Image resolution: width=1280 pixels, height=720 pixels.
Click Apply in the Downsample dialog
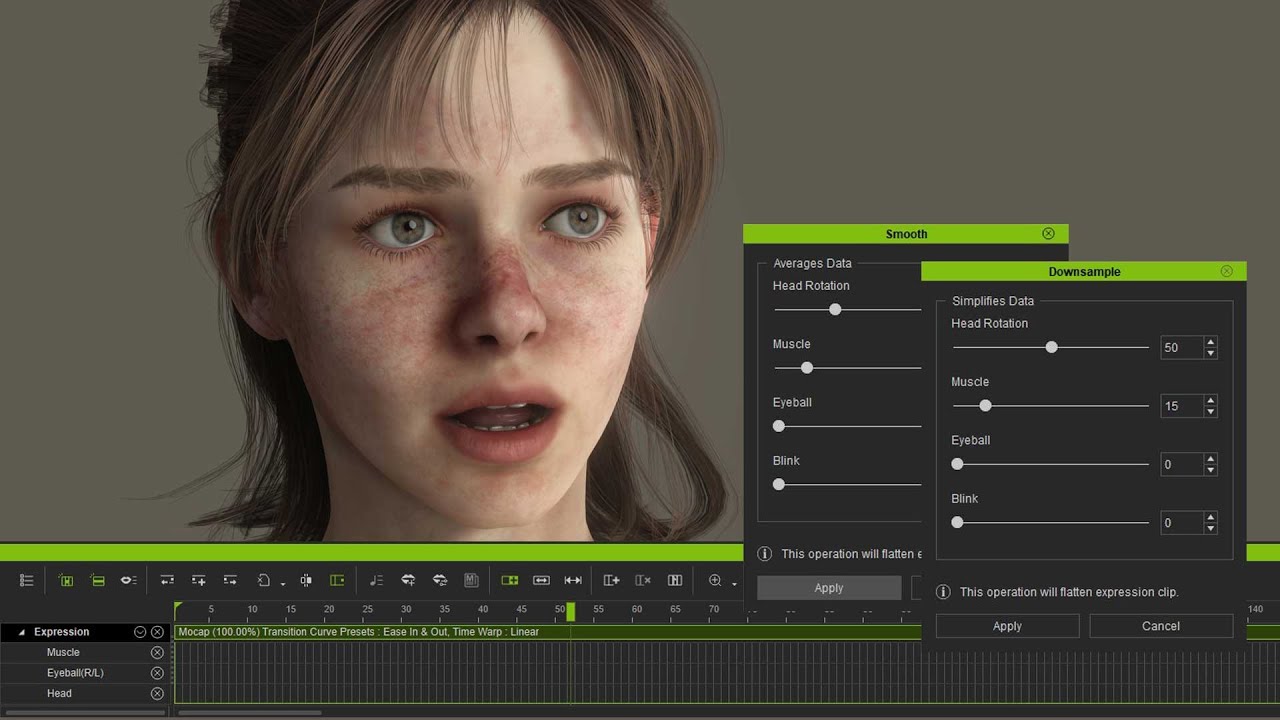tap(1007, 626)
